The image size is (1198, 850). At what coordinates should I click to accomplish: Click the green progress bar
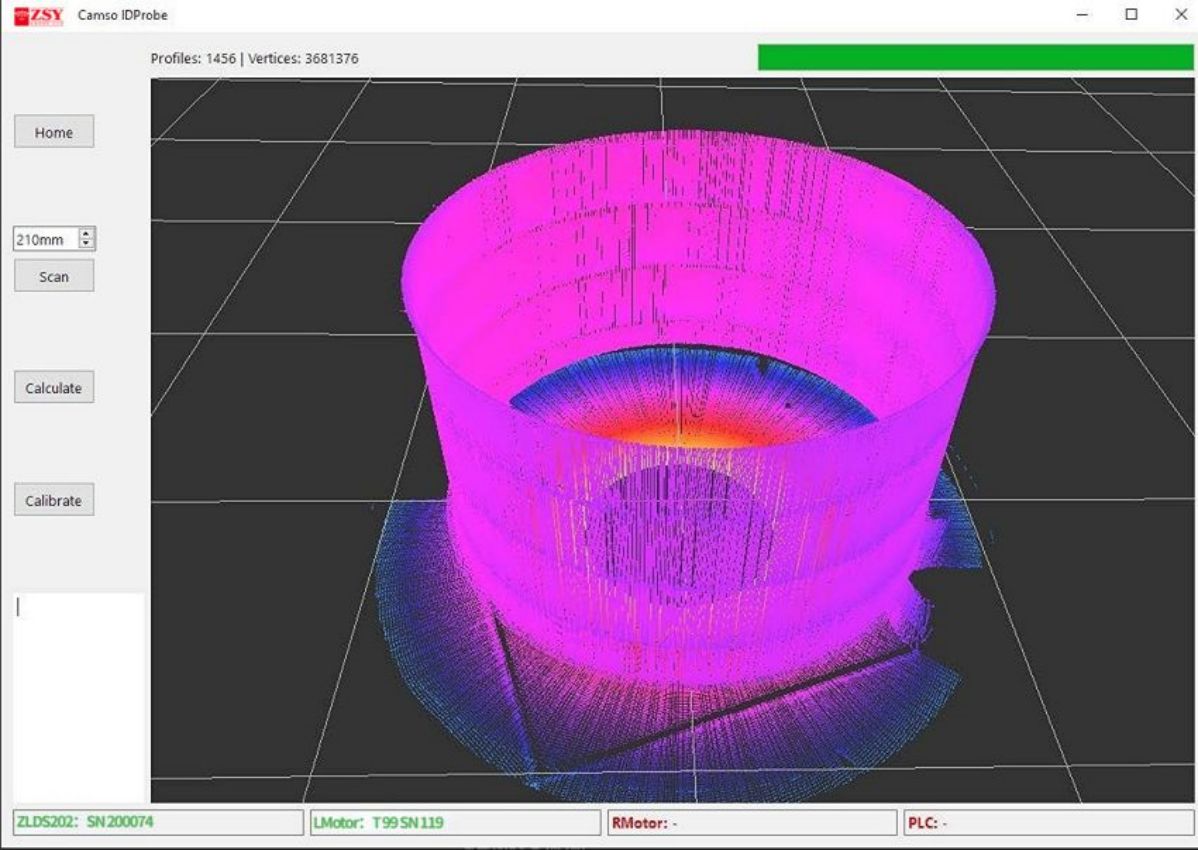pyautogui.click(x=975, y=58)
